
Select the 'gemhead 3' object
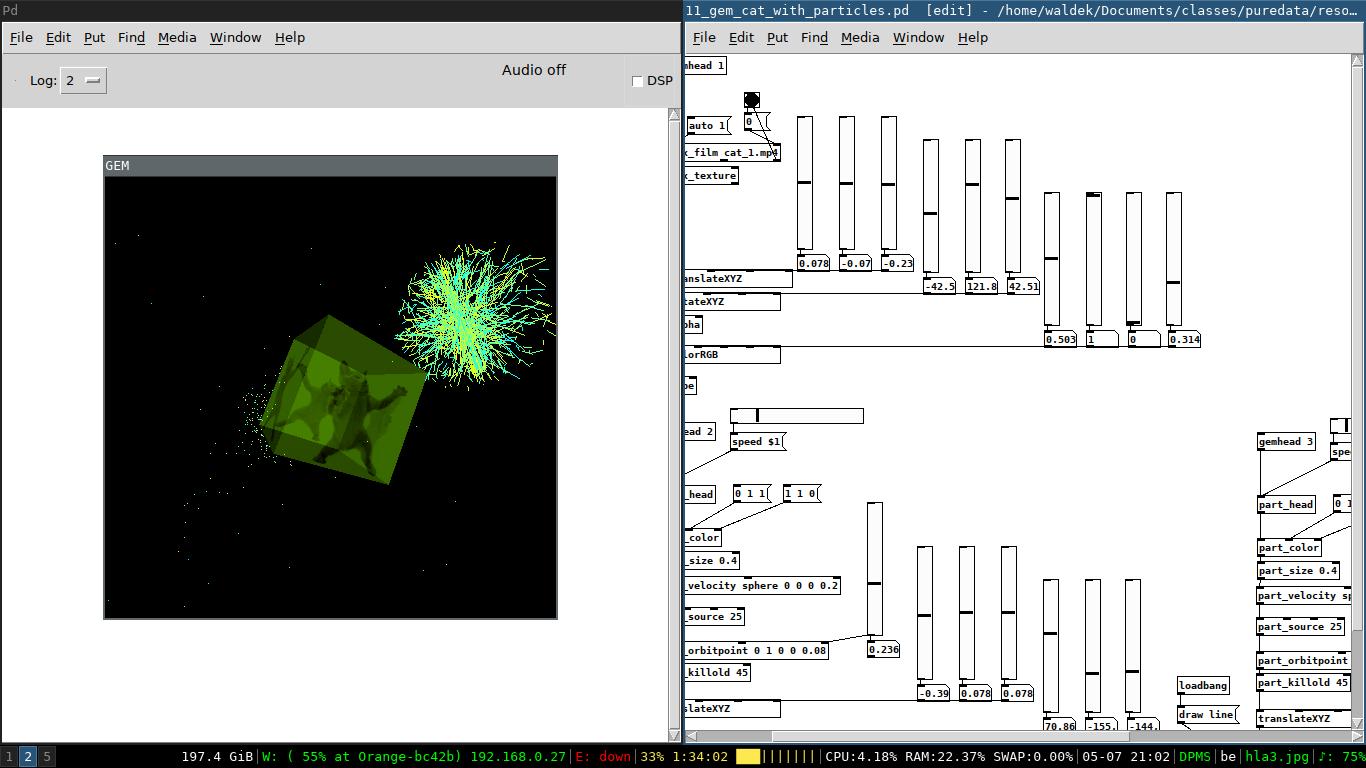pyautogui.click(x=1286, y=441)
